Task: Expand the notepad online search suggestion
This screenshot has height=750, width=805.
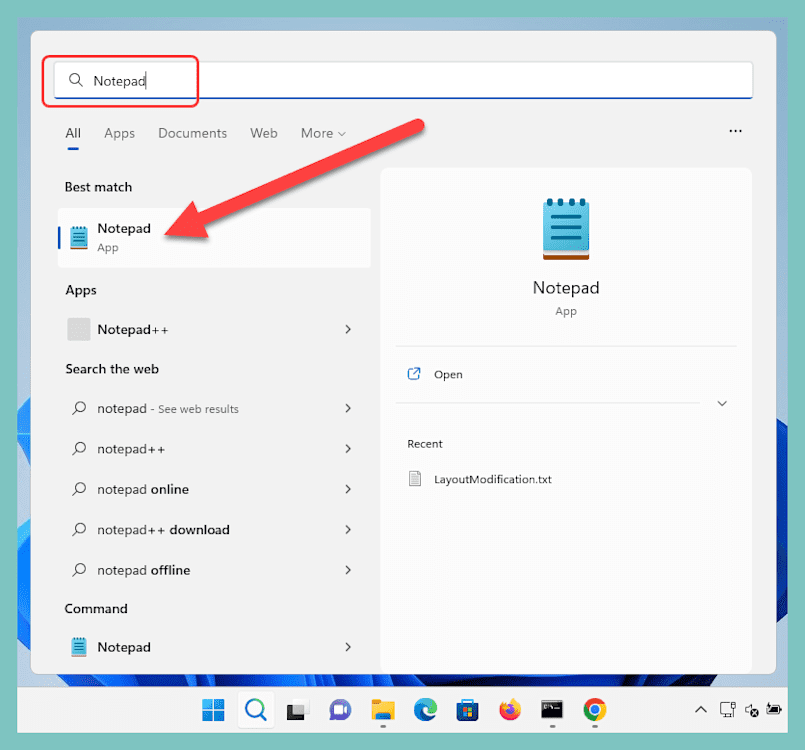Action: click(x=347, y=489)
